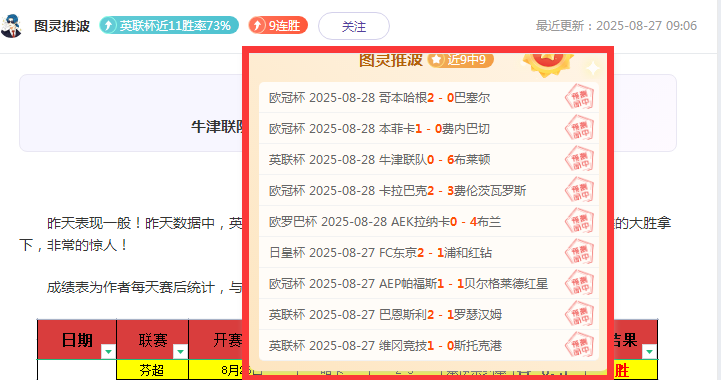Screen dimensions: 721x380
Task: Open the 图灵推波 author name
Action: tap(62, 26)
